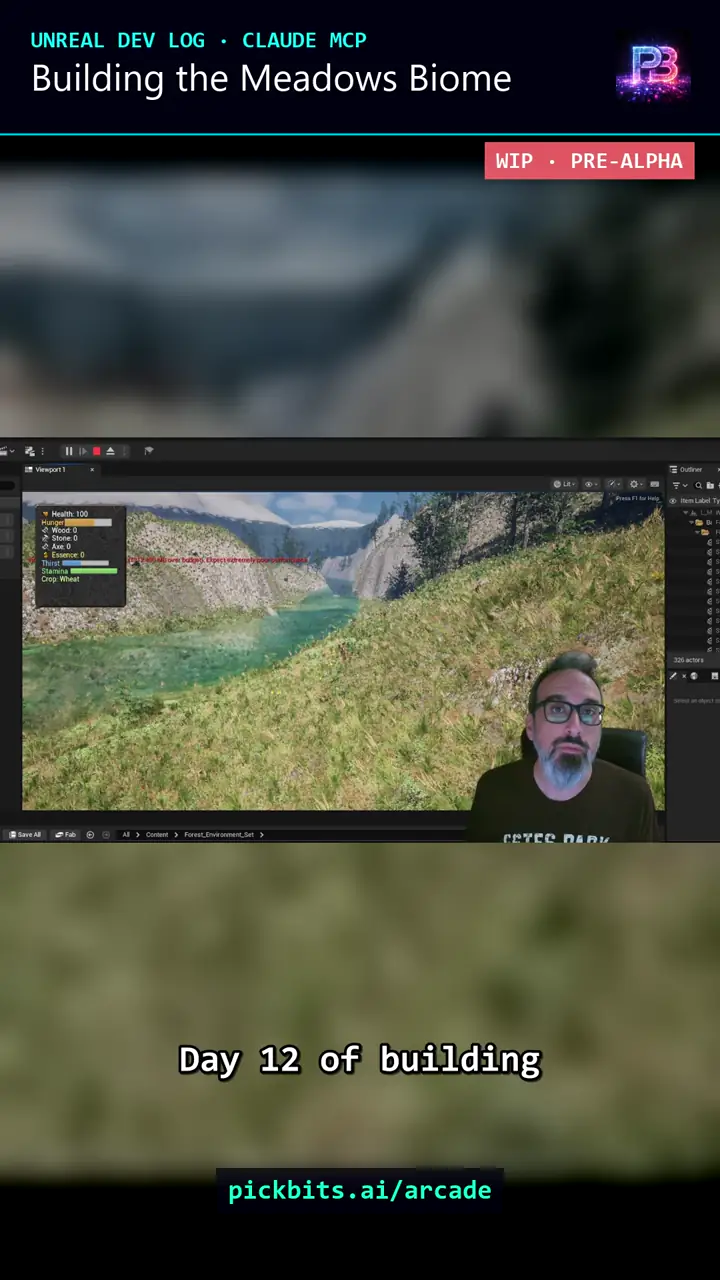This screenshot has width=720, height=1280.
Task: Click the World Settings globe icon
Action: coord(694,676)
